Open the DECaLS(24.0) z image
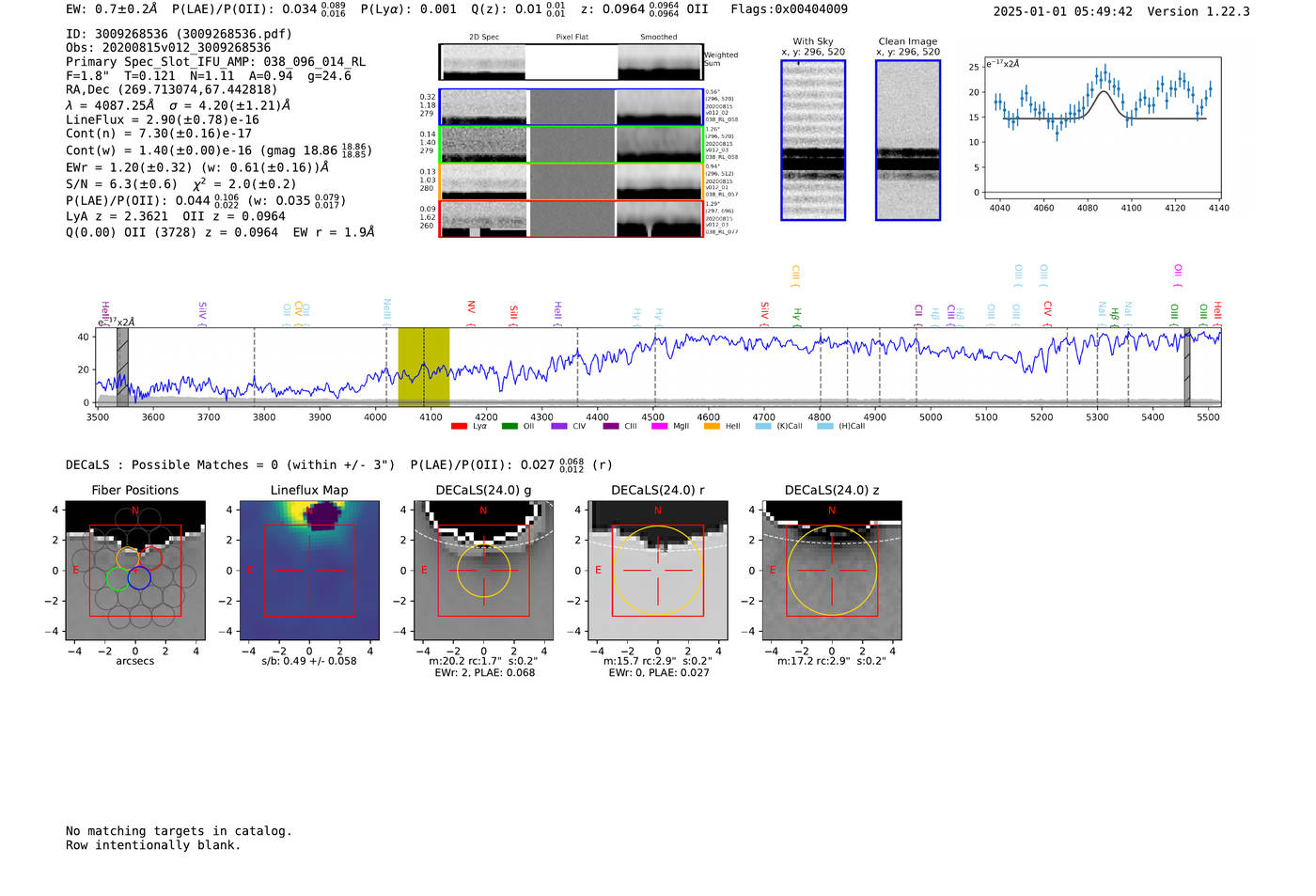Screen dimensions: 1316x896 point(832,570)
